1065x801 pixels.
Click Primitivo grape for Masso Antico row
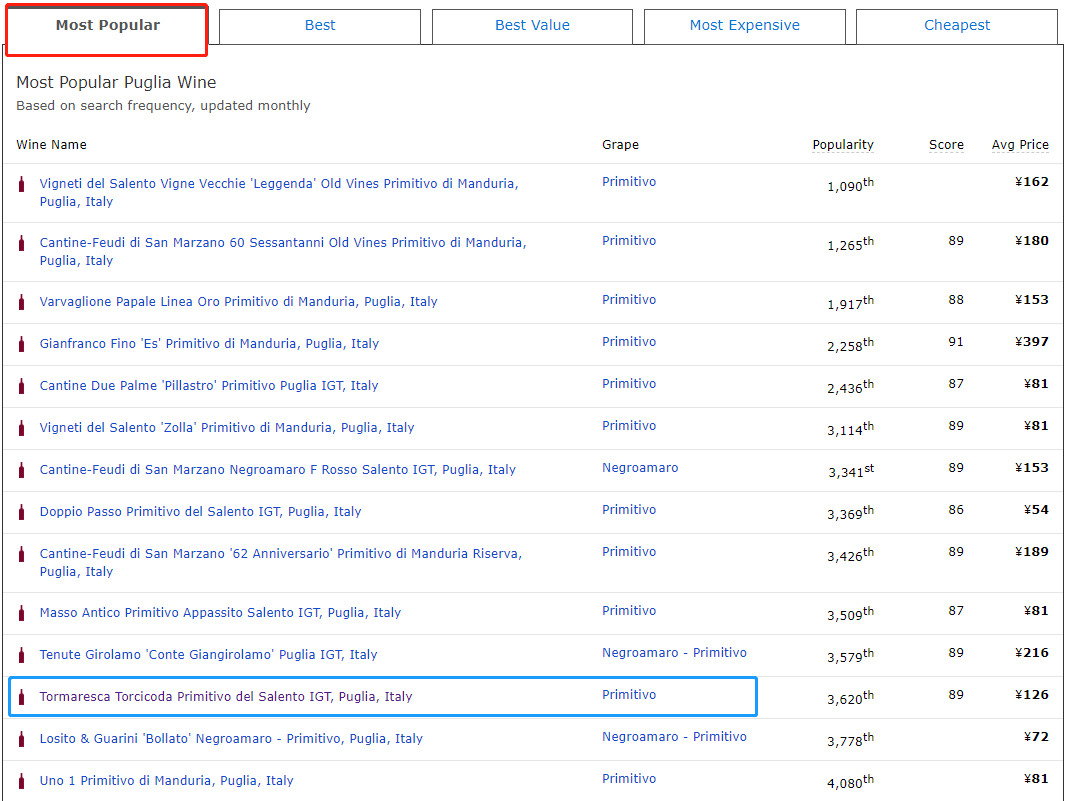[629, 611]
